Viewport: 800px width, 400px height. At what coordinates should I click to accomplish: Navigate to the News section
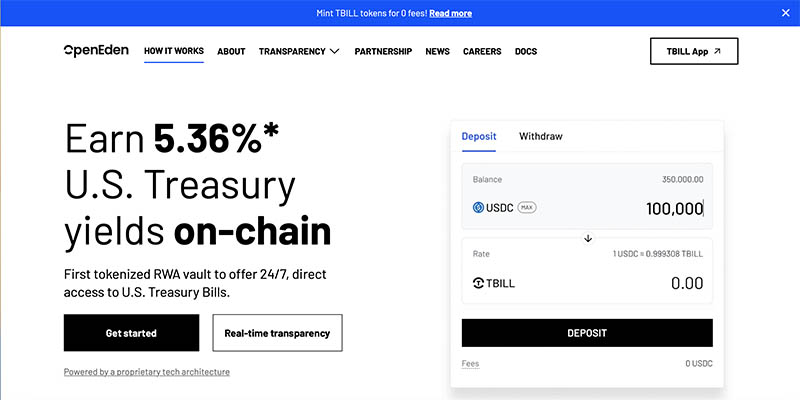coord(437,51)
